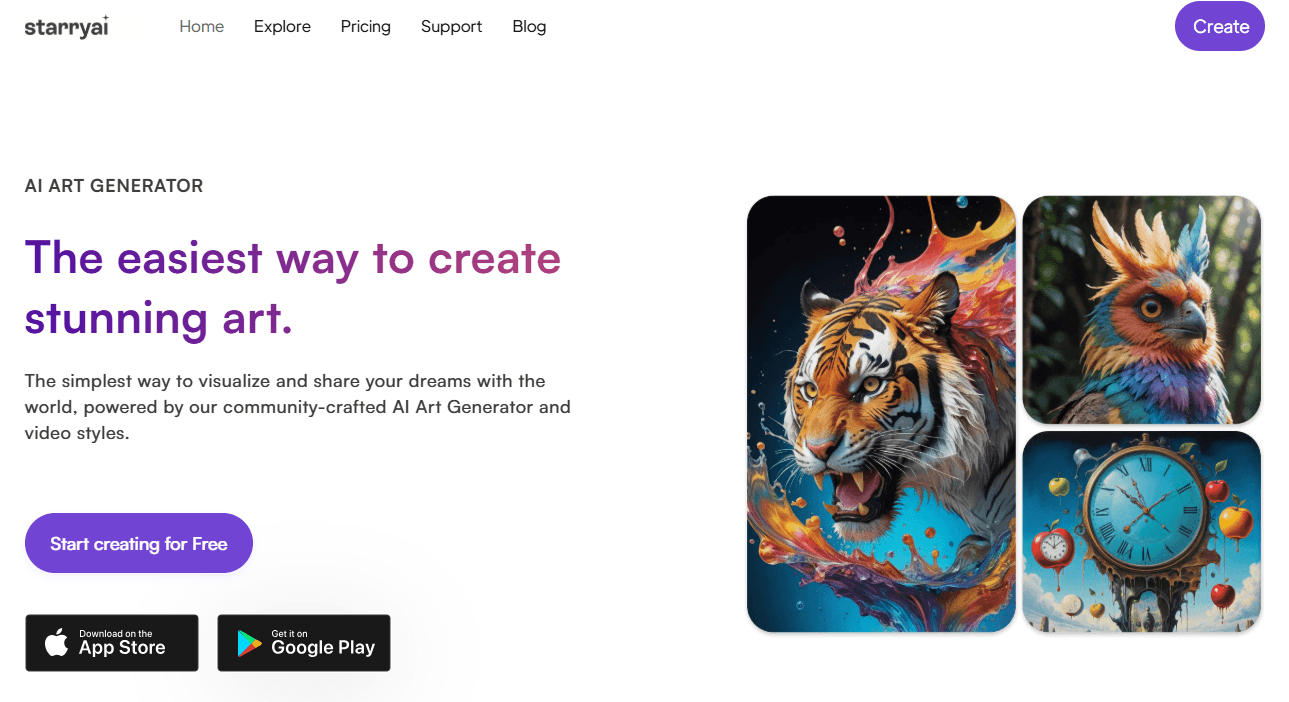The image size is (1289, 702).
Task: Click the small red apple clock in artwork
Action: tap(1052, 548)
